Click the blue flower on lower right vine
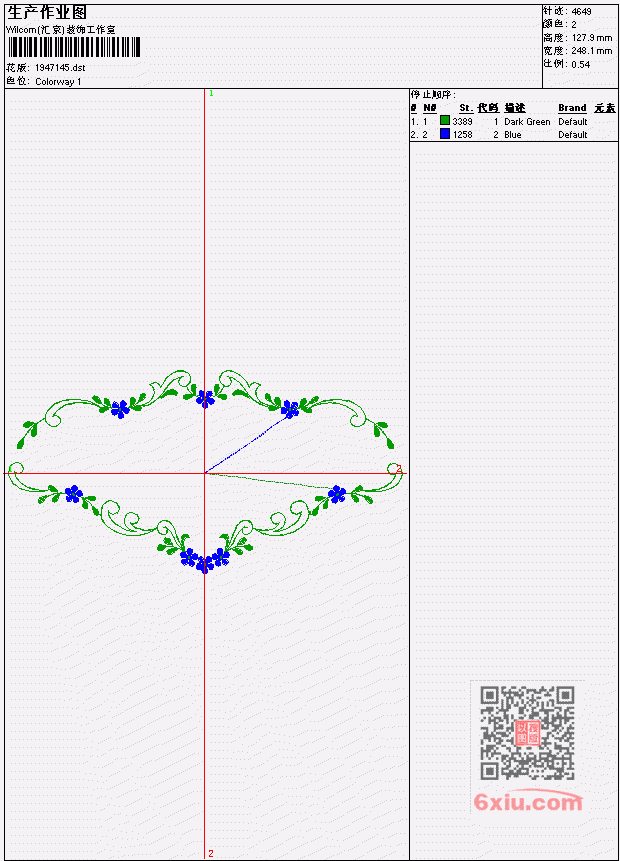Image resolution: width=620 pixels, height=861 pixels. tap(337, 494)
